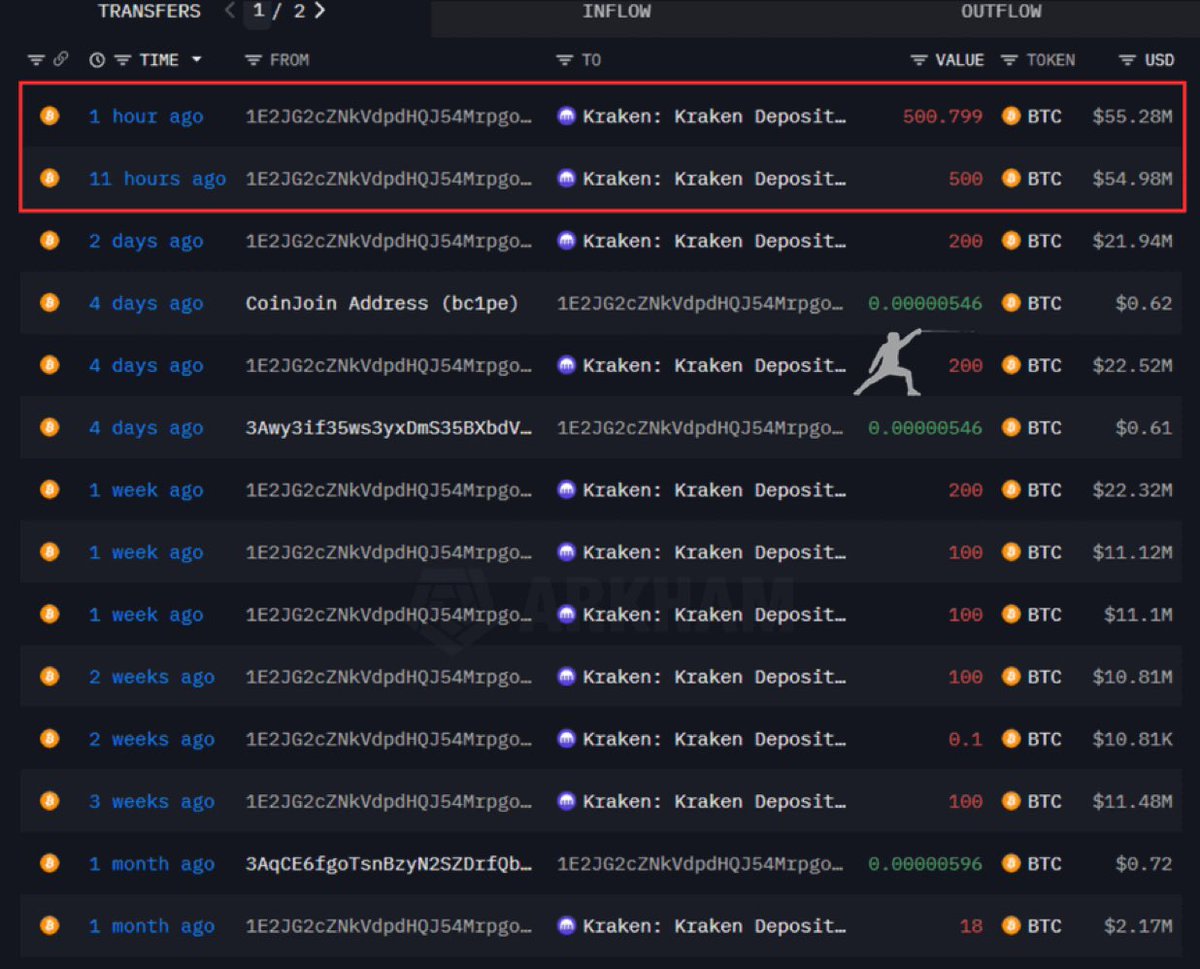Click the Bitcoin chain icon in the $2.17M row
This screenshot has height=969, width=1200.
pyautogui.click(x=49, y=926)
